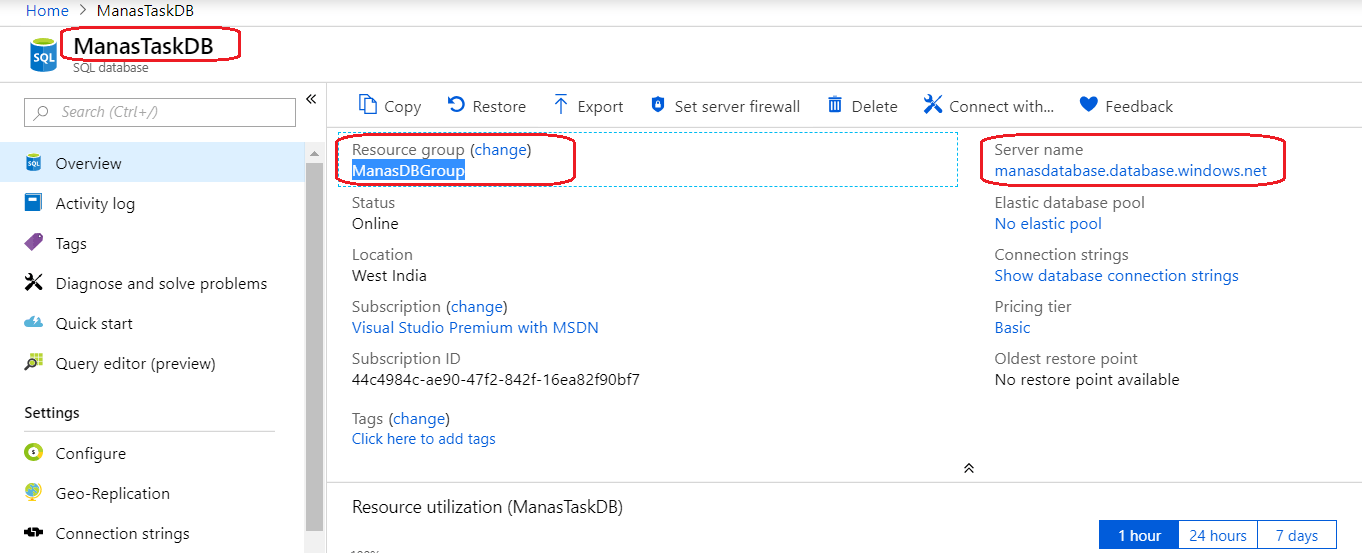Screen dimensions: 1362x553
Task: Click the ManasTaskDB breadcrumb text
Action: pyautogui.click(x=145, y=10)
